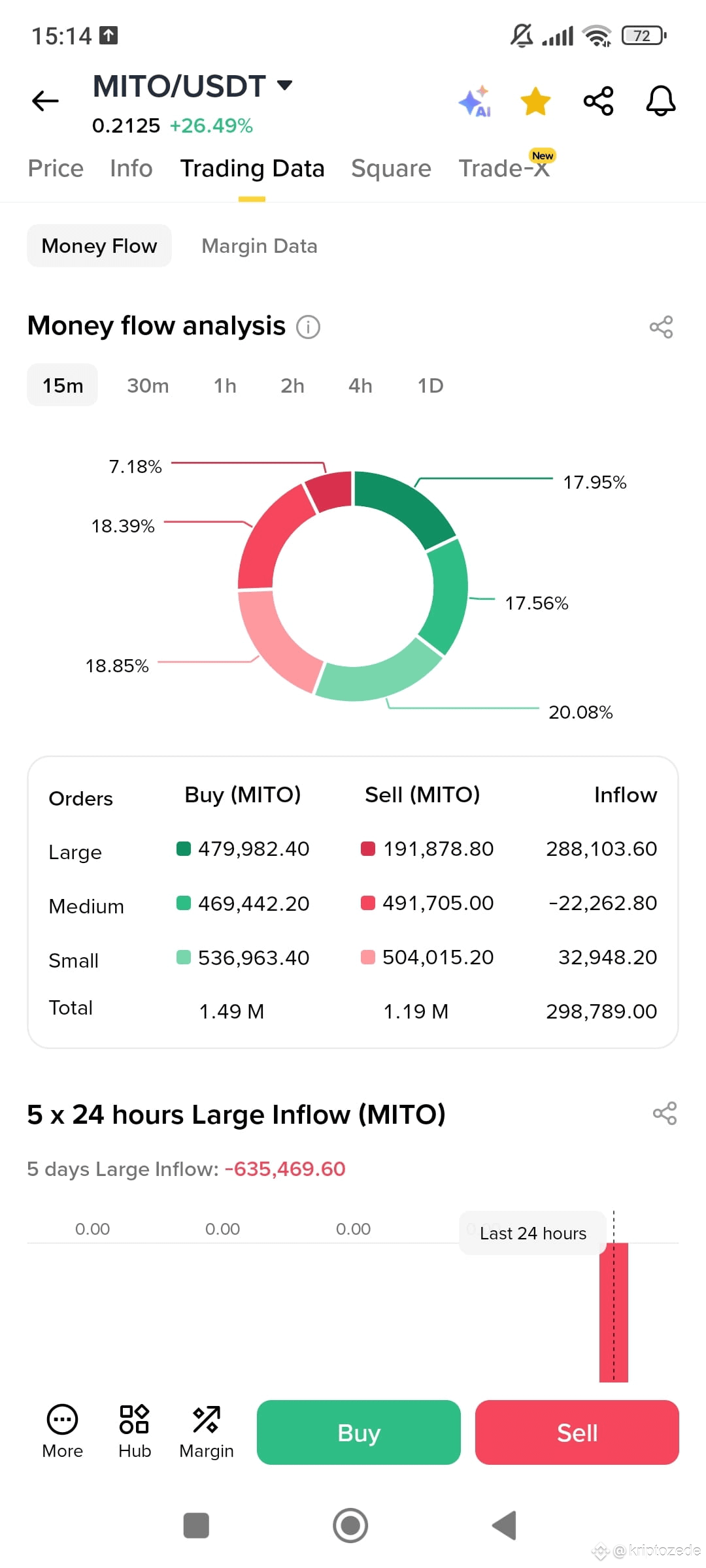
Task: Switch to the Price tab
Action: click(x=56, y=169)
